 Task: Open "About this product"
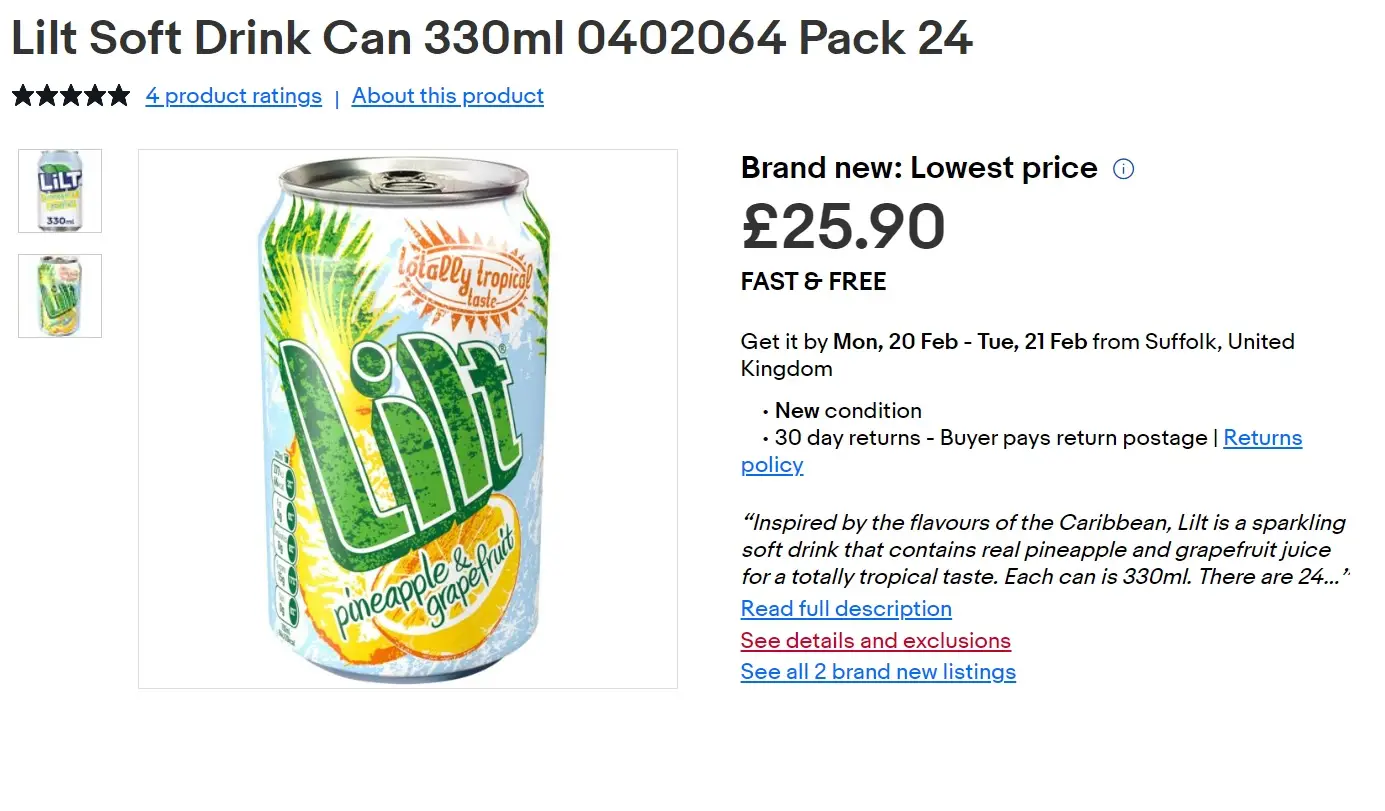pos(447,95)
